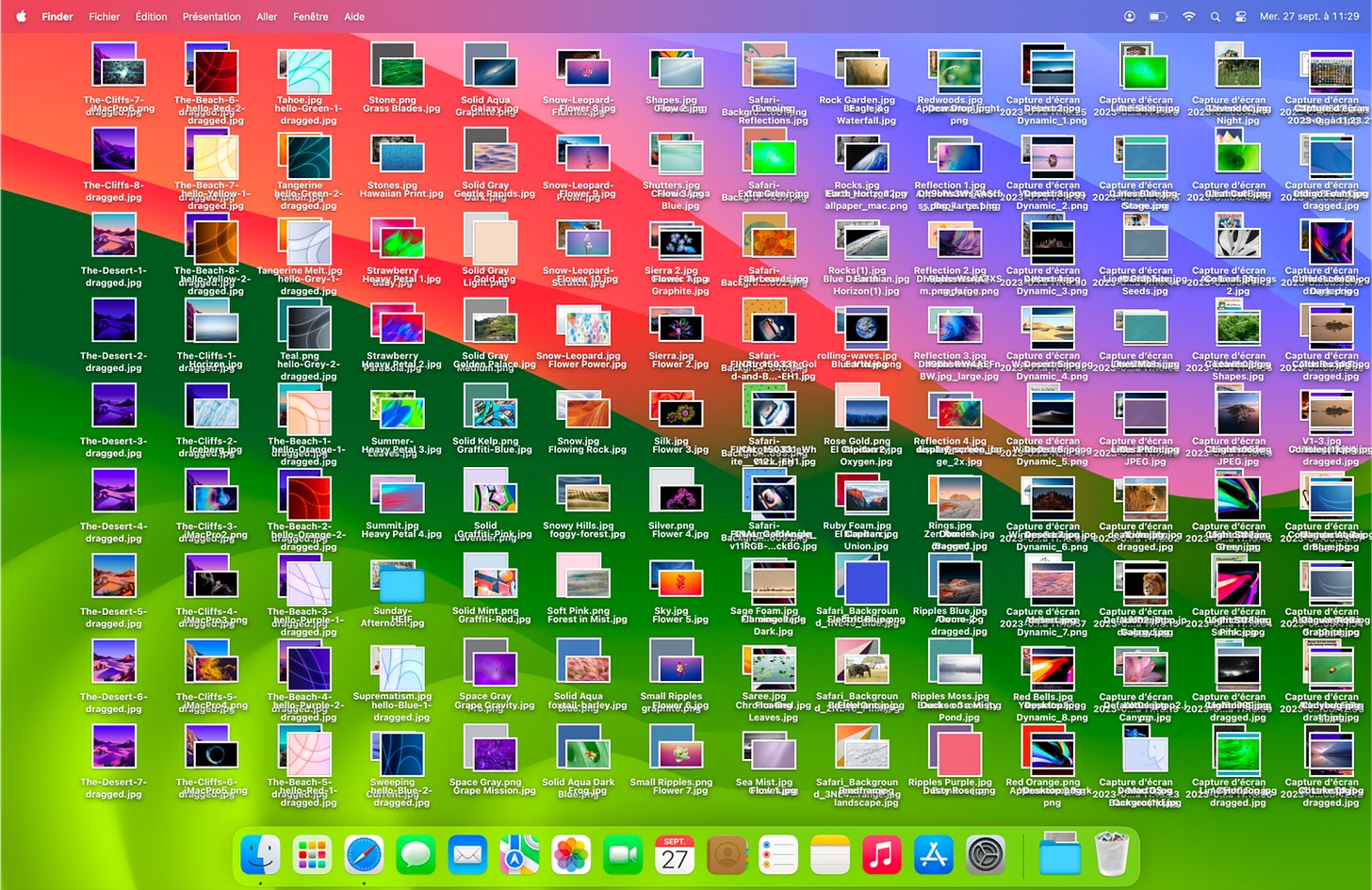Open Messages in the Dock
The width and height of the screenshot is (1372, 890).
click(416, 855)
